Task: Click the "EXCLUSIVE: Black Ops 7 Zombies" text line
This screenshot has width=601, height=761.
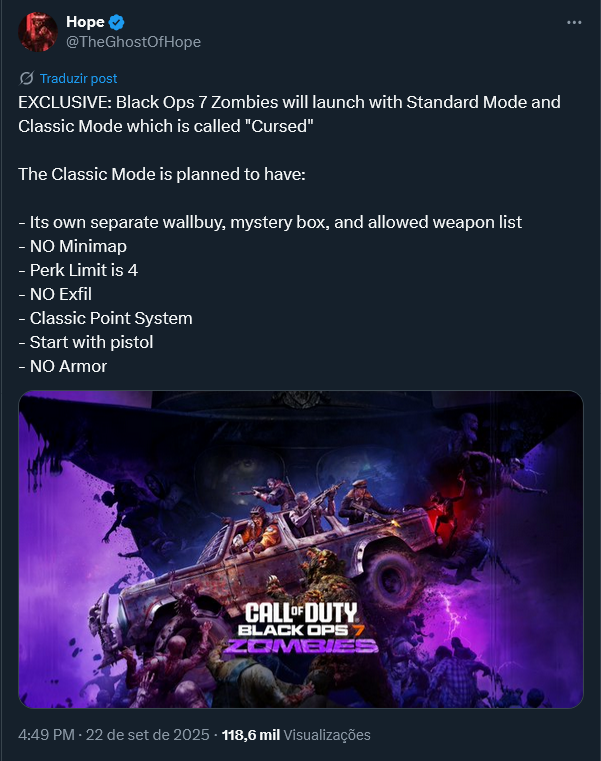Action: pyautogui.click(x=289, y=102)
